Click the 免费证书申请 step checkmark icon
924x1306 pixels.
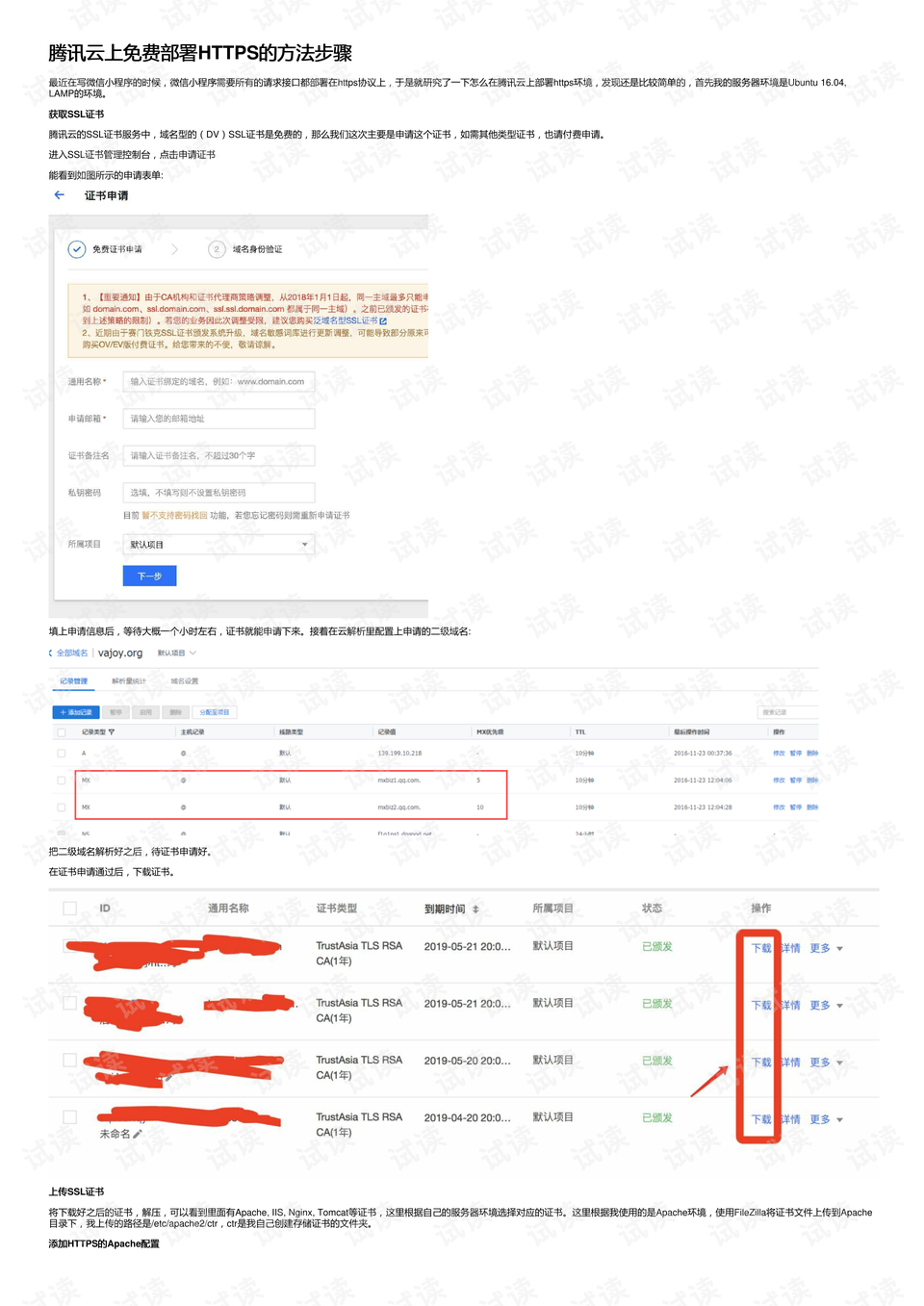tap(77, 249)
